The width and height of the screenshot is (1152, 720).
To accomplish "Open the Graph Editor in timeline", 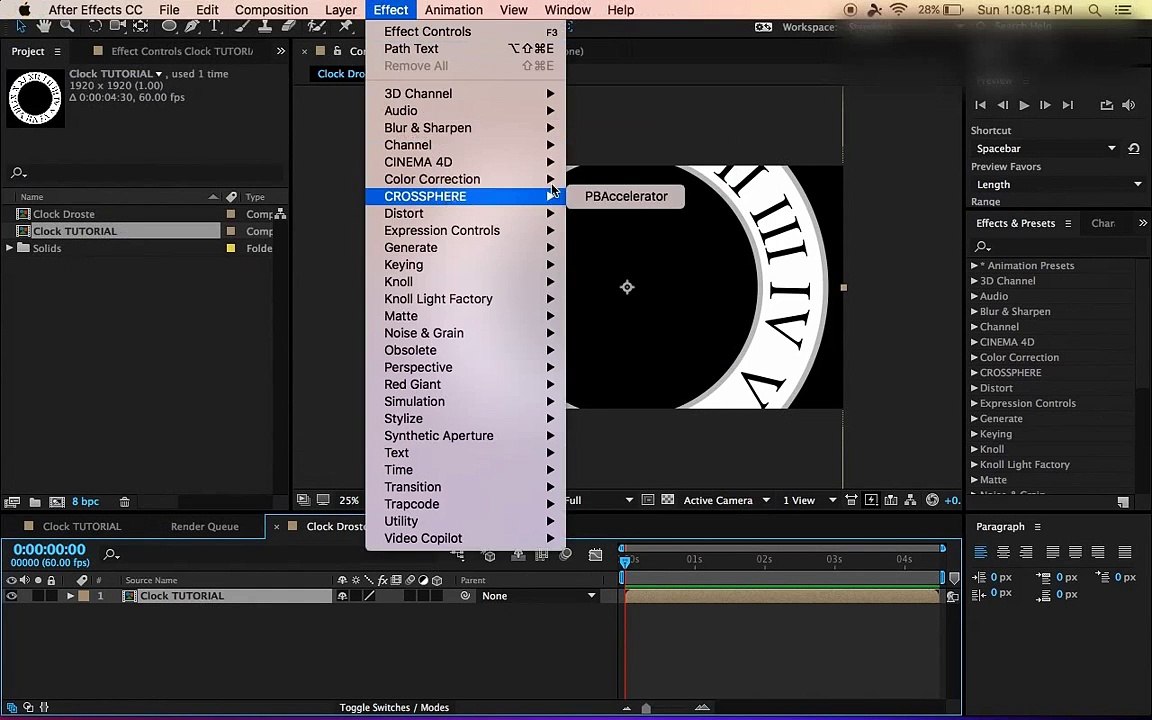I will coord(595,555).
